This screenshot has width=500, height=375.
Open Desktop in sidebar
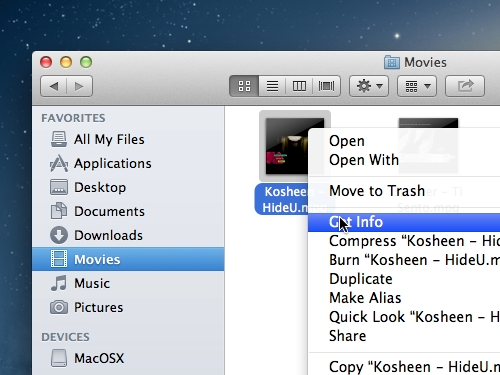(128, 187)
